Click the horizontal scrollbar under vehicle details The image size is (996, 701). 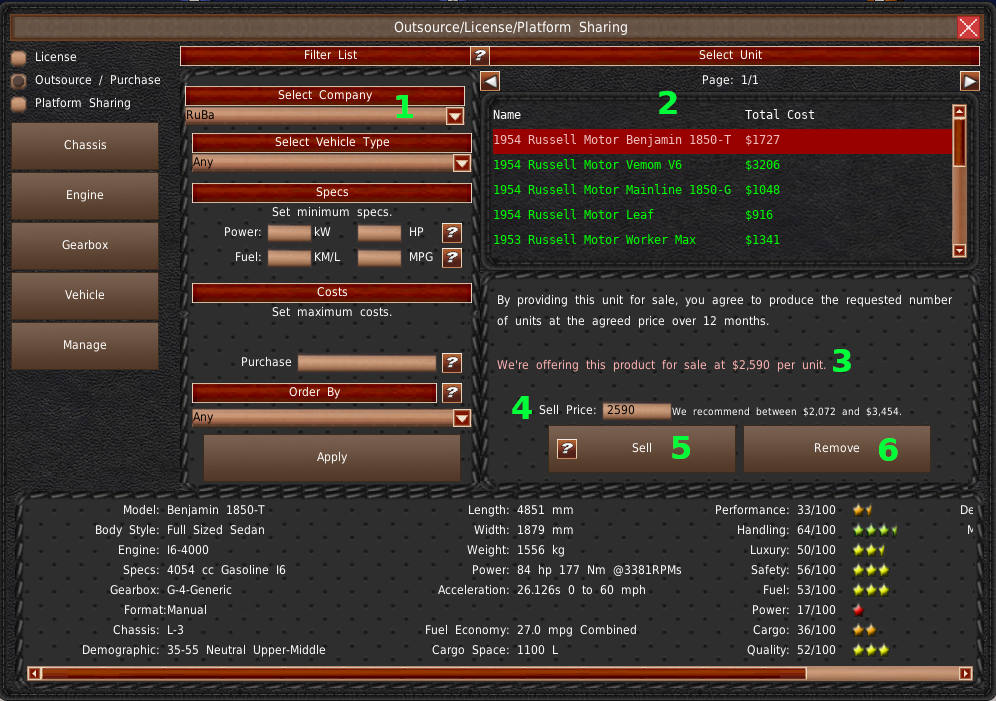pyautogui.click(x=420, y=674)
